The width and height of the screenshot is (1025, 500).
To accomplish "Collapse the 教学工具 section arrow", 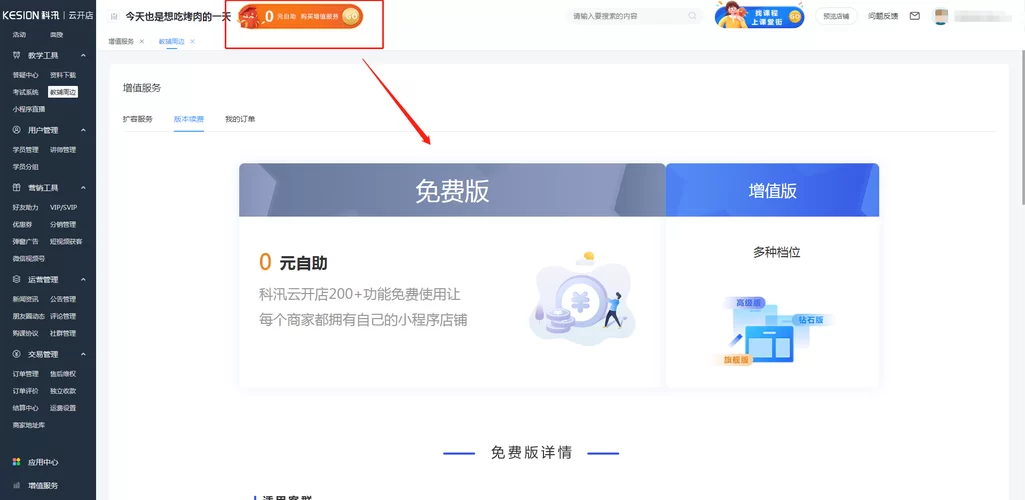I will point(83,56).
